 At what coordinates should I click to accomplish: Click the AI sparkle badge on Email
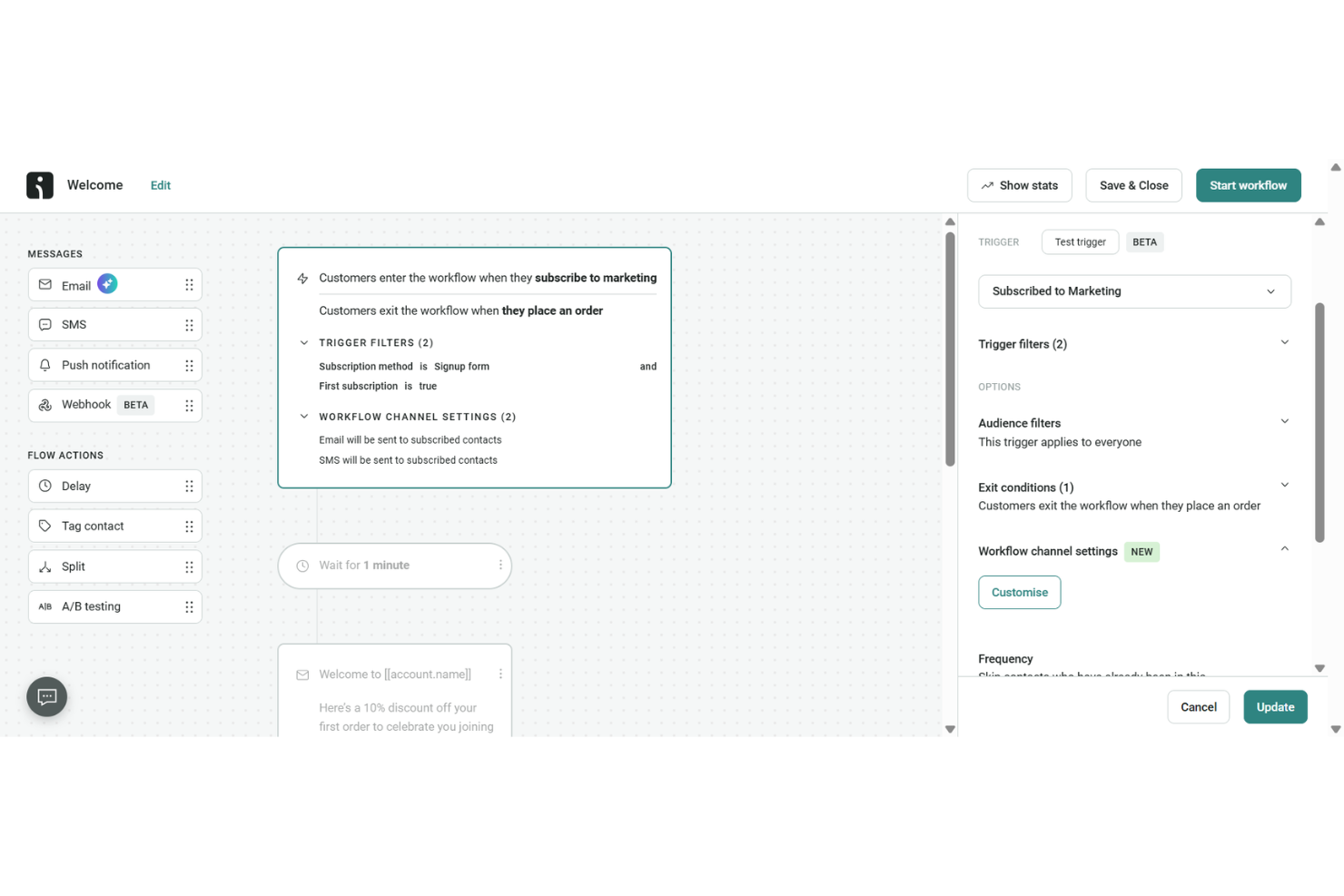(107, 284)
